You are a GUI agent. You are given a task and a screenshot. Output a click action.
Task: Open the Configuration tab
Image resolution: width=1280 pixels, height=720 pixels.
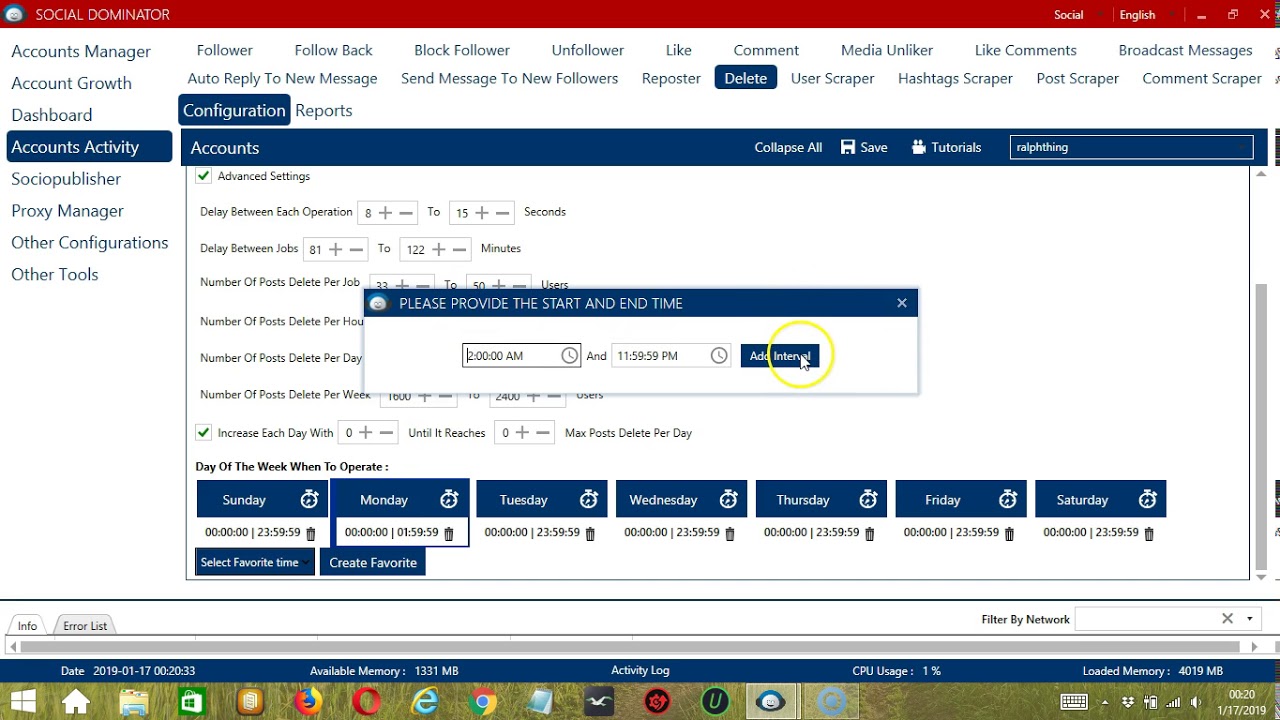pyautogui.click(x=234, y=110)
